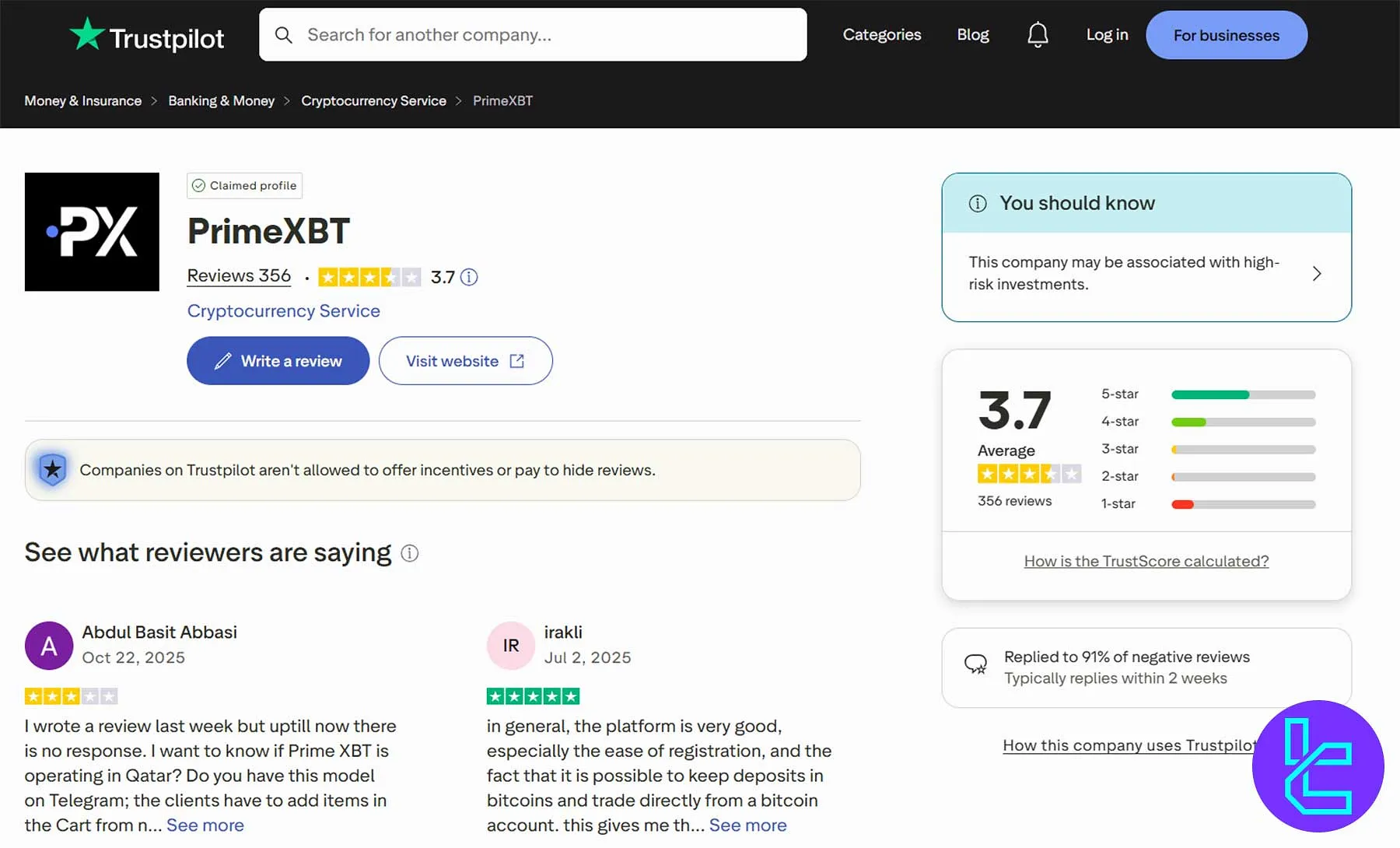Click the PrimeXBT company logo
Image resolution: width=1400 pixels, height=848 pixels.
(91, 232)
